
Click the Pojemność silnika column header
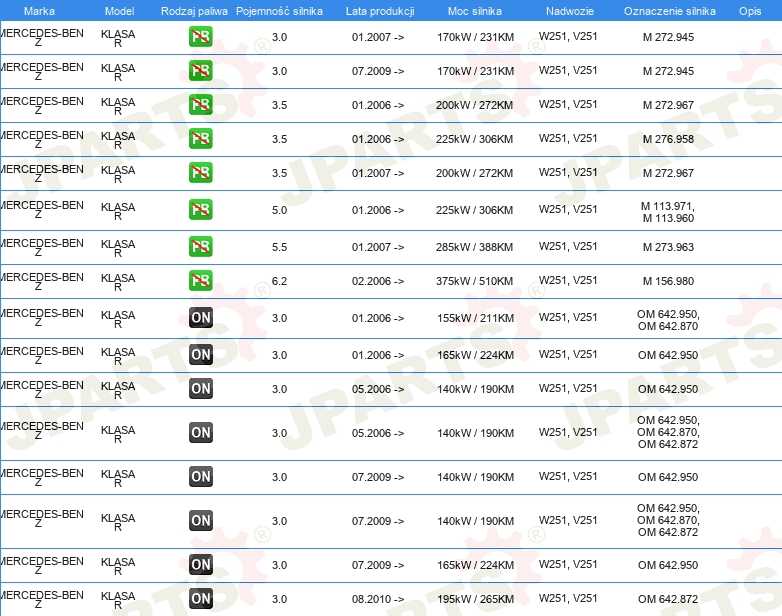click(x=279, y=11)
